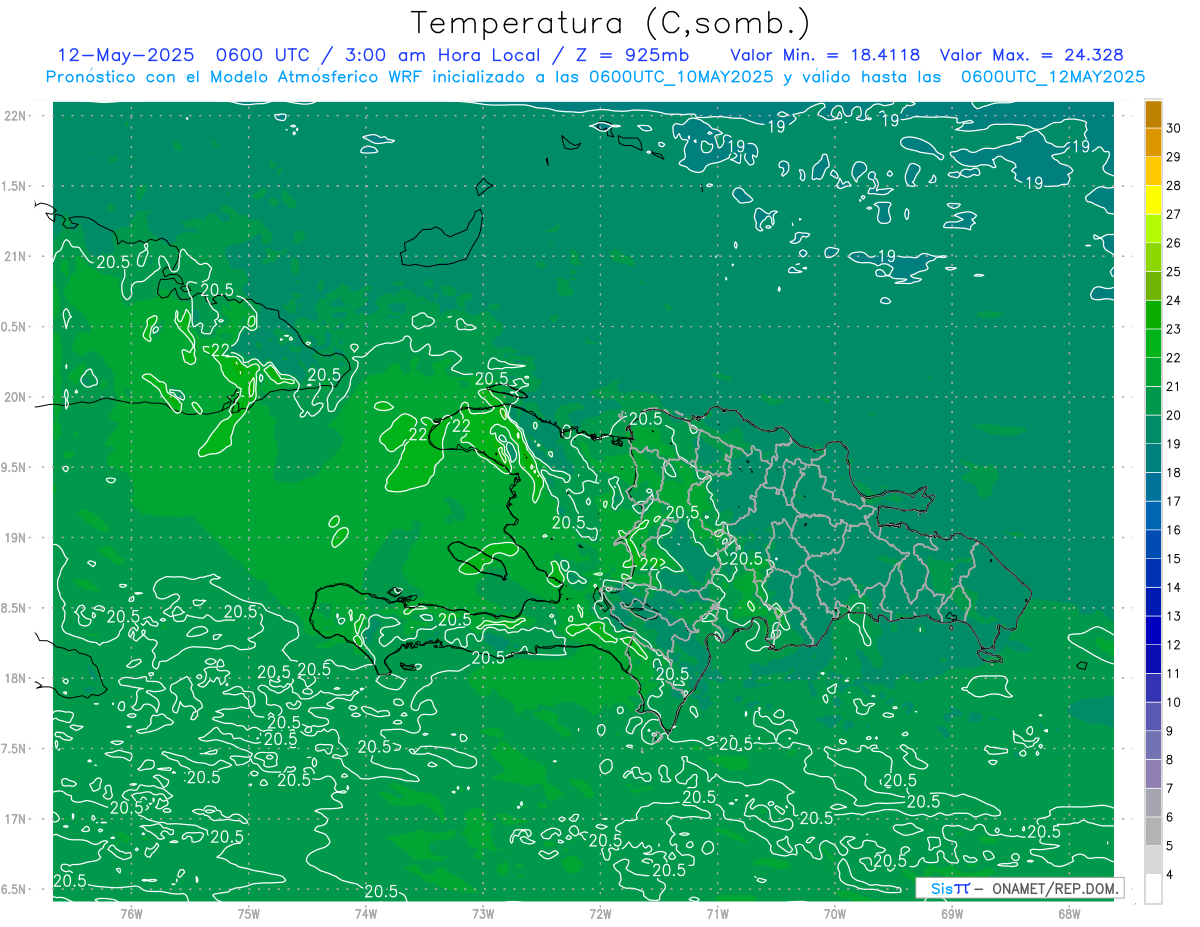Click the green legend swatch between 22 and 23

tap(1153, 343)
